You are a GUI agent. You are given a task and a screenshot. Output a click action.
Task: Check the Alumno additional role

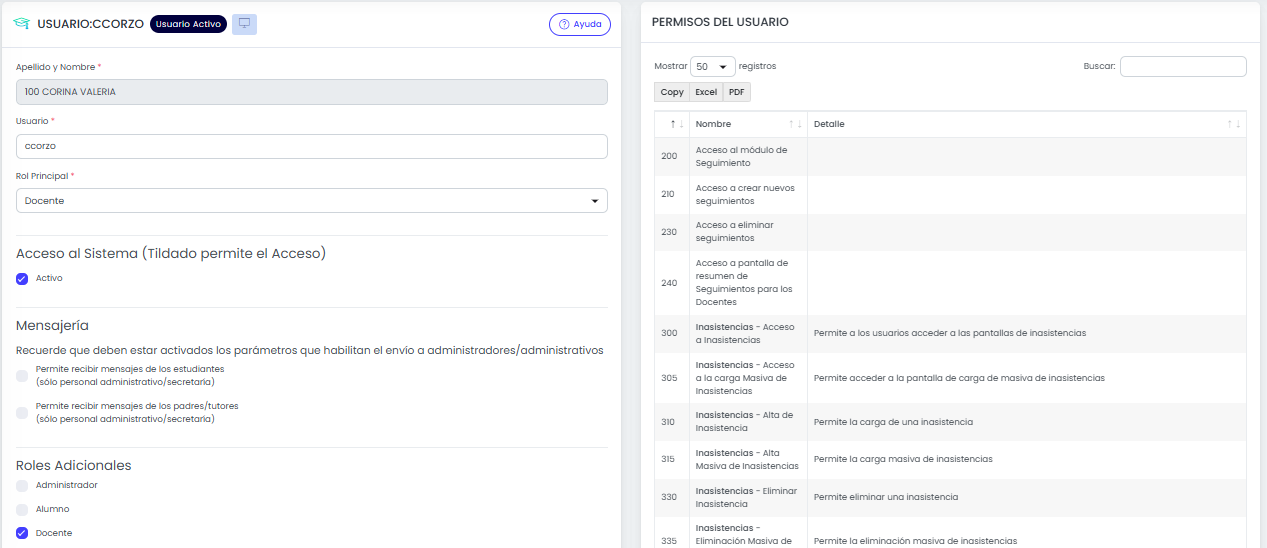click(22, 509)
